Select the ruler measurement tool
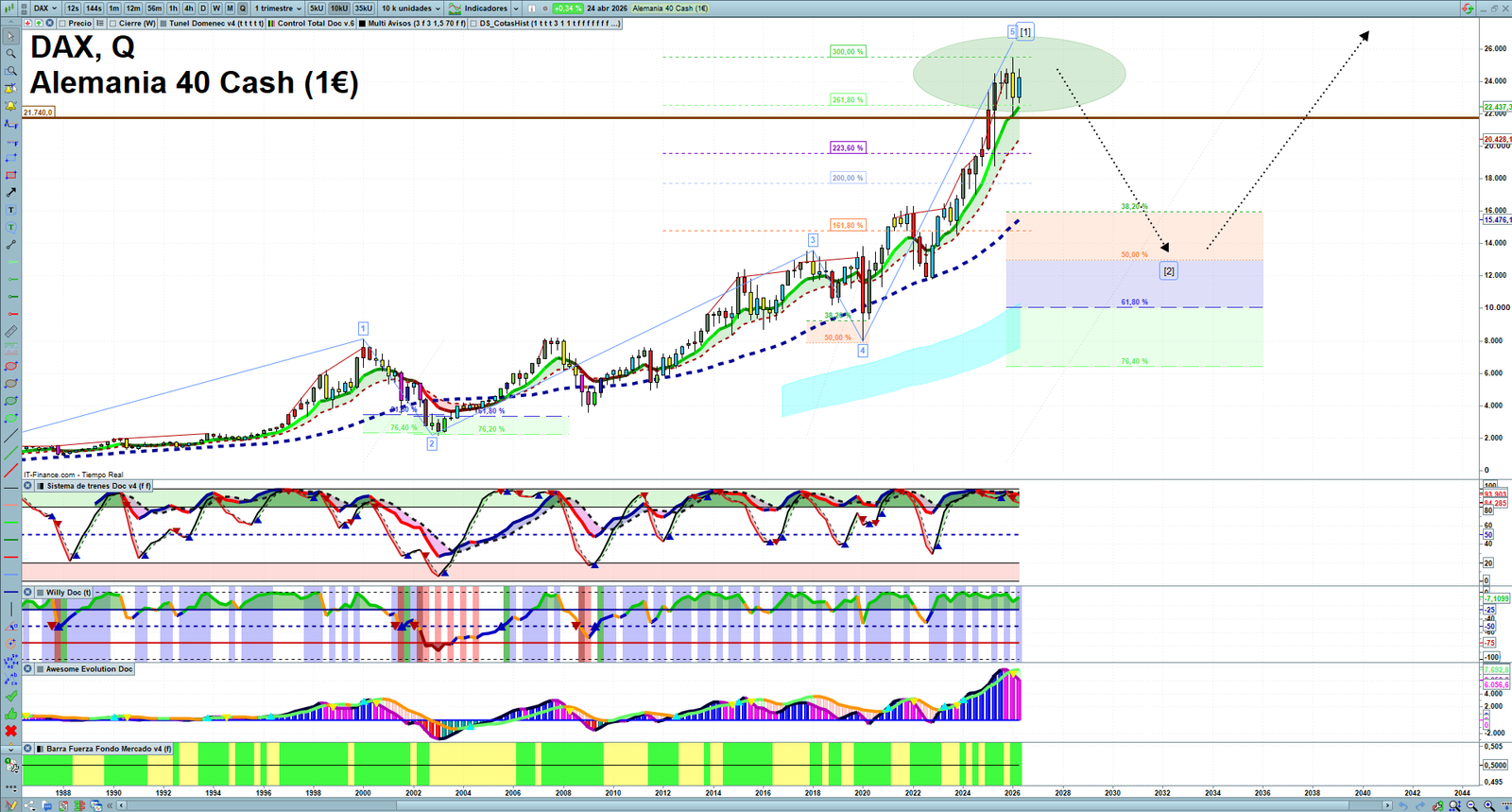This screenshot has width=1512, height=812. 10,332
